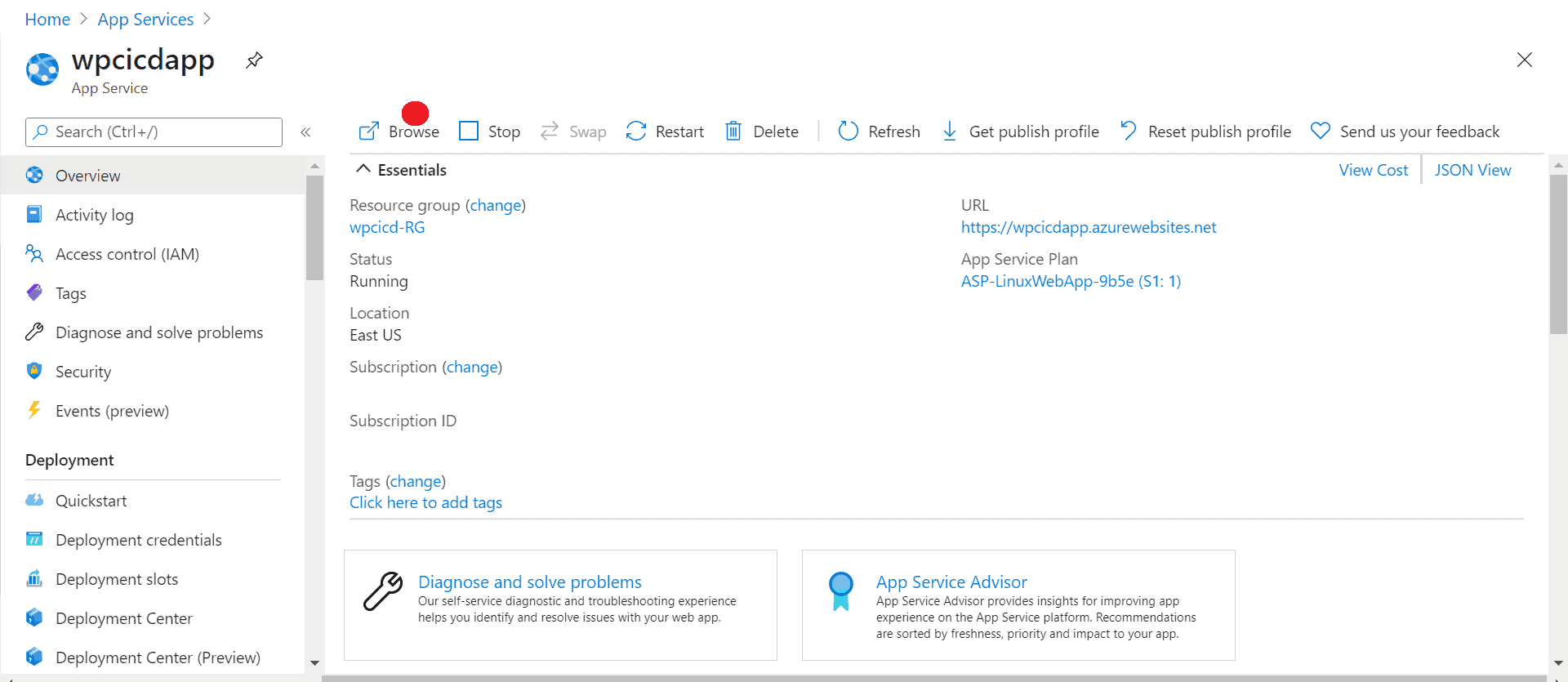This screenshot has width=1568, height=682.
Task: Click the 'Running' status value
Action: pos(379,281)
